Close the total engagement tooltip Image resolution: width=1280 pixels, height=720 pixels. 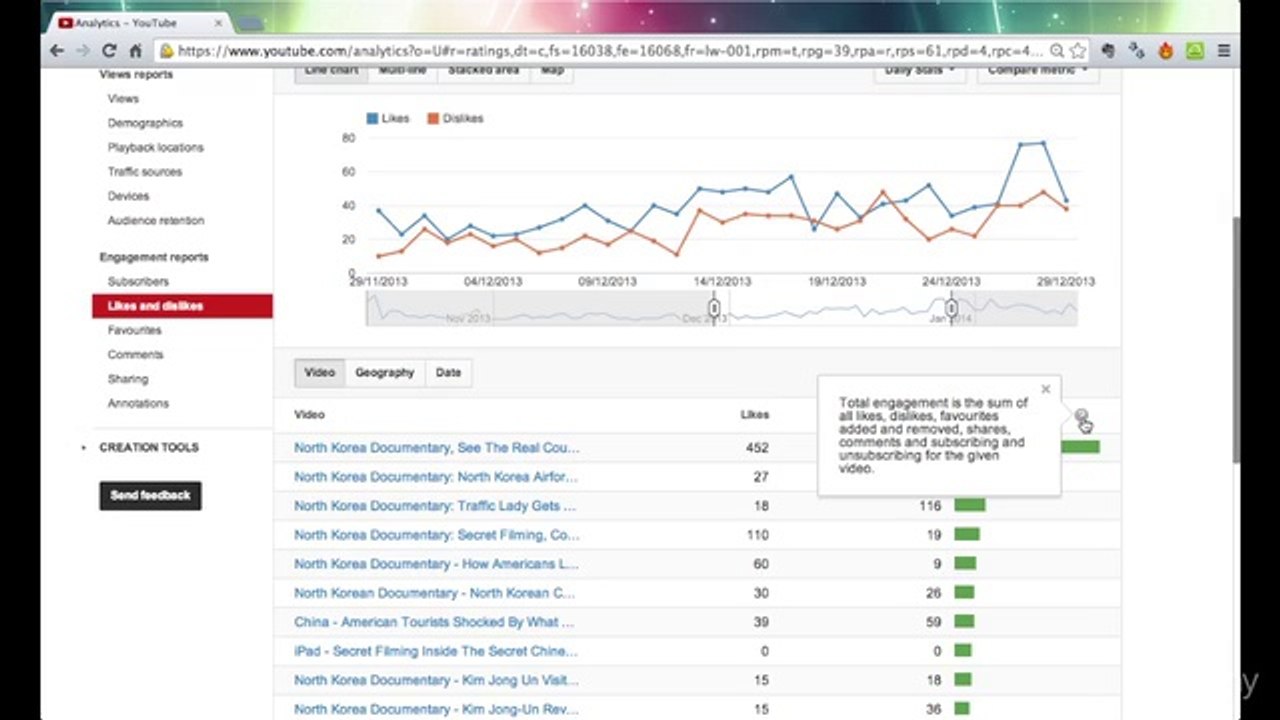click(1046, 389)
